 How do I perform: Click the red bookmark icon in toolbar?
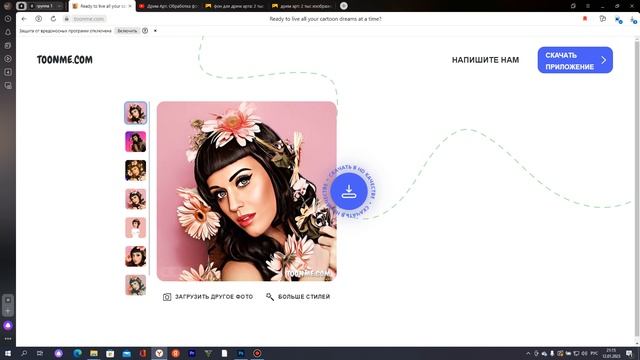coord(585,19)
